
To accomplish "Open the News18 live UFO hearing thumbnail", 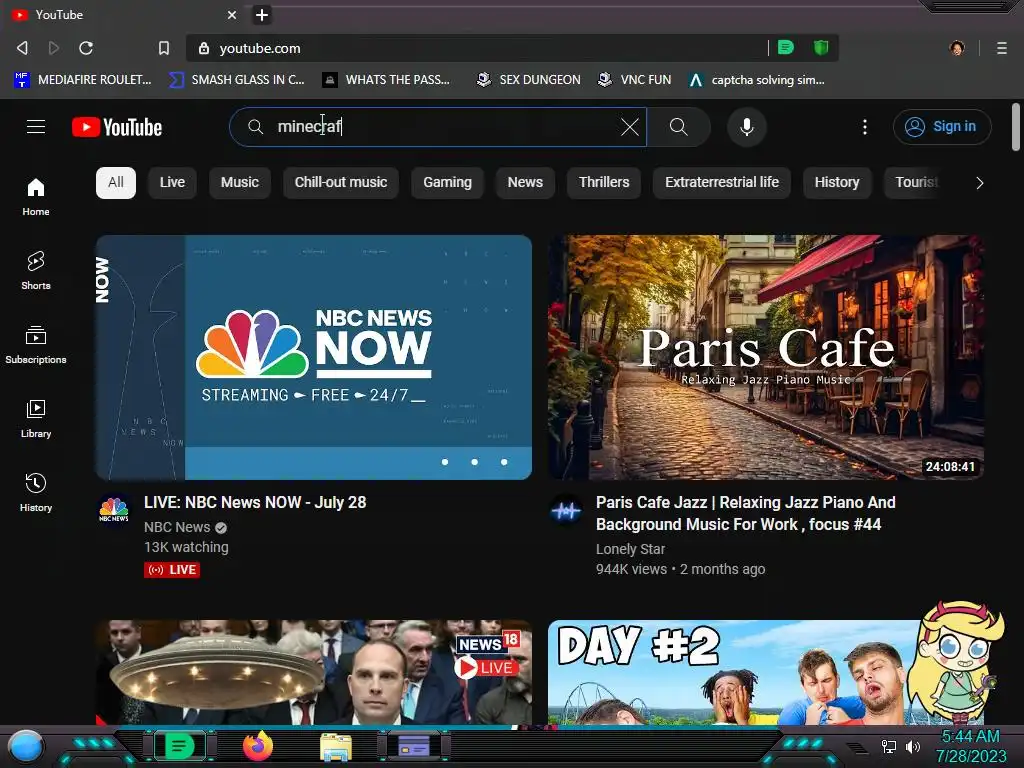I will pyautogui.click(x=313, y=672).
